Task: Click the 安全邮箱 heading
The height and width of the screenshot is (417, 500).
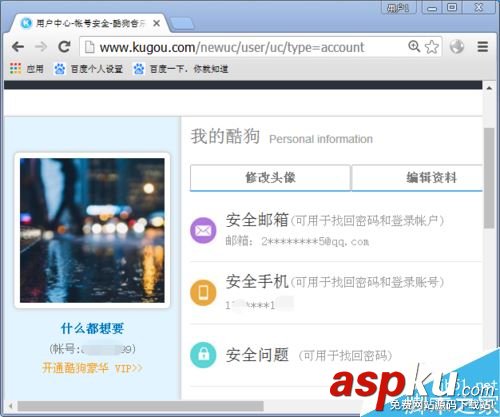Action: (257, 220)
